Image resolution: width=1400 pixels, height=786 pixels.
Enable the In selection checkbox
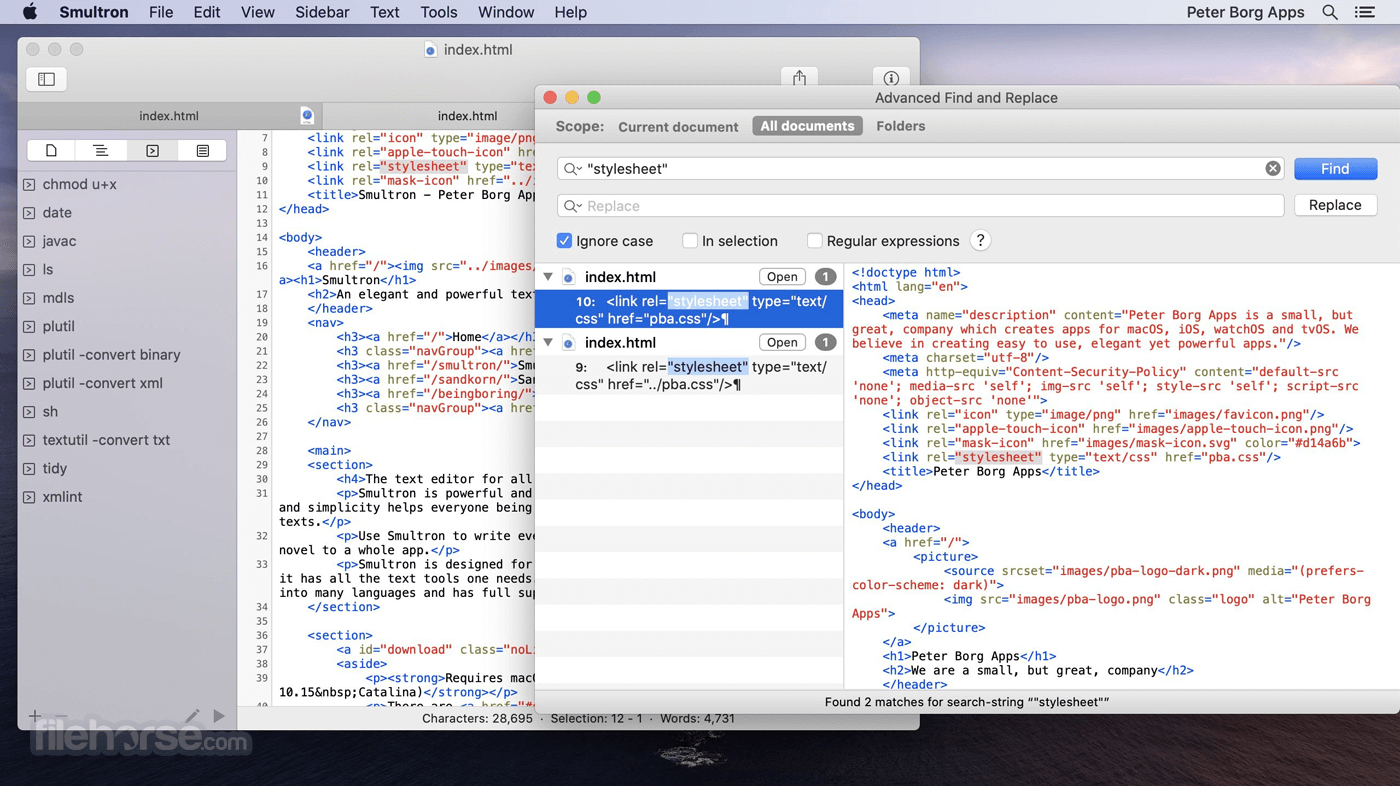pos(690,241)
